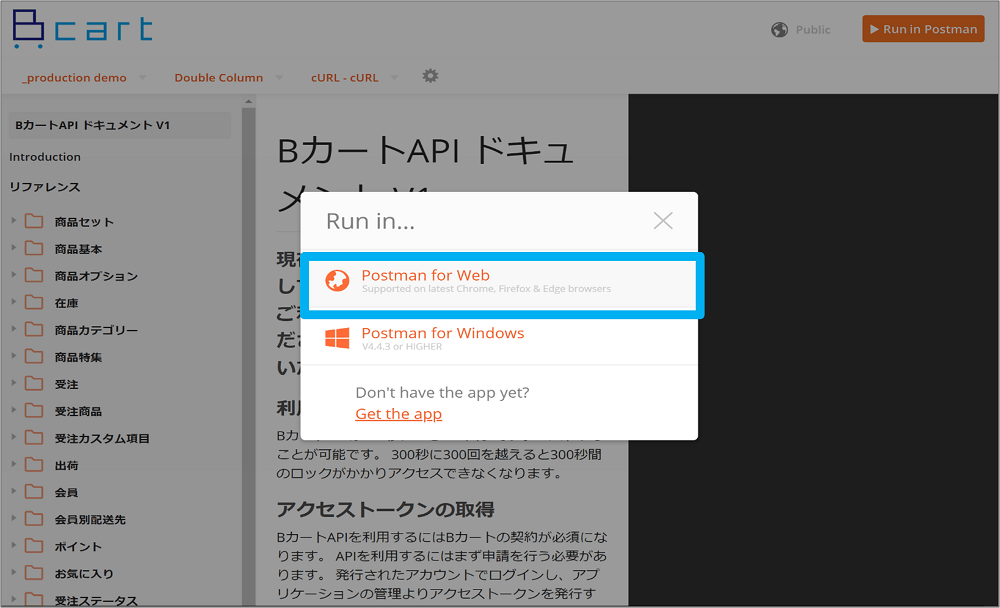Click the 会員 folder icon
This screenshot has width=1000, height=608.
point(34,492)
